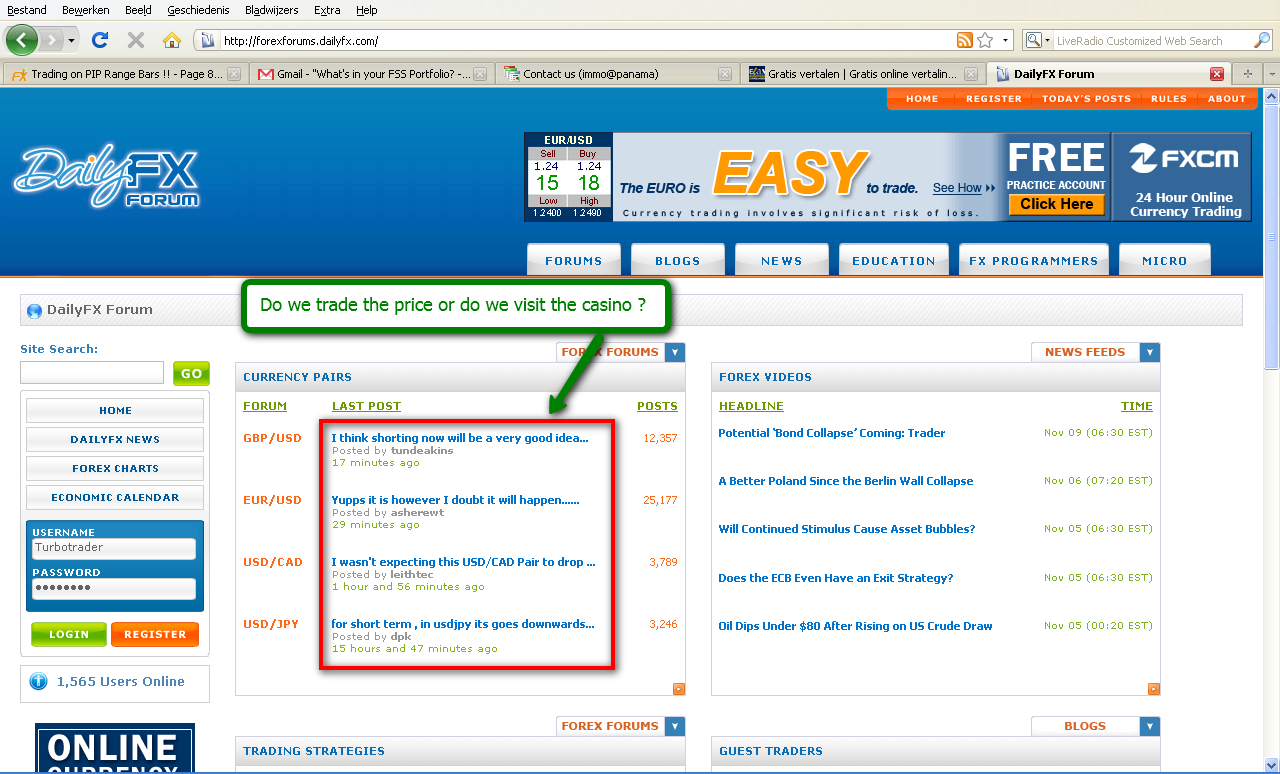
Task: Switch to the Gmail tab
Action: [x=371, y=74]
